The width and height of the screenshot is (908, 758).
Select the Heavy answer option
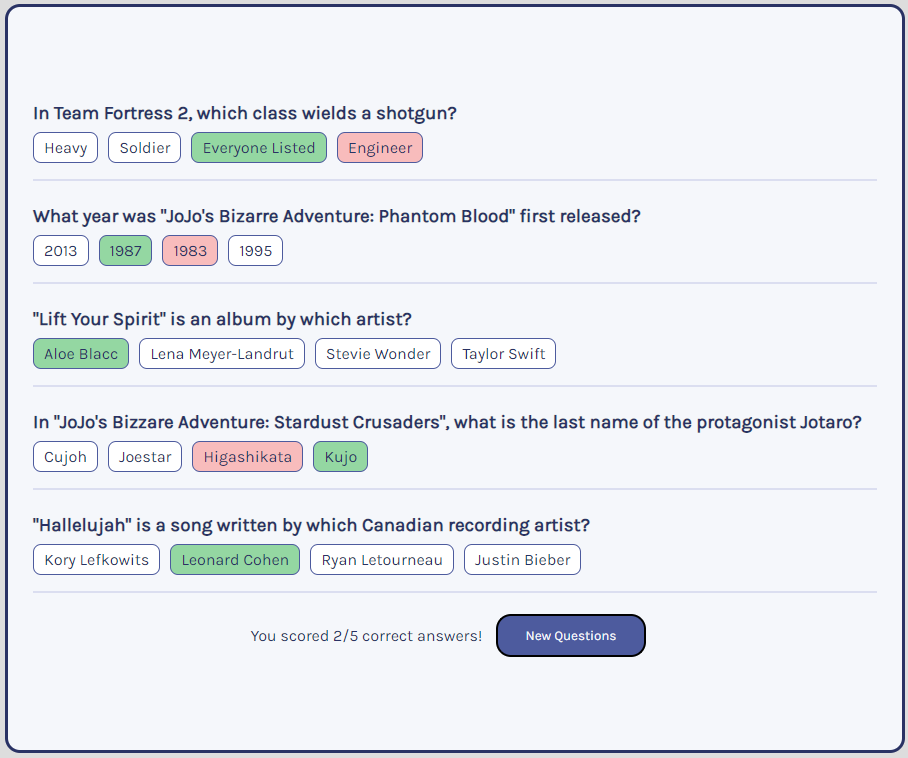65,148
